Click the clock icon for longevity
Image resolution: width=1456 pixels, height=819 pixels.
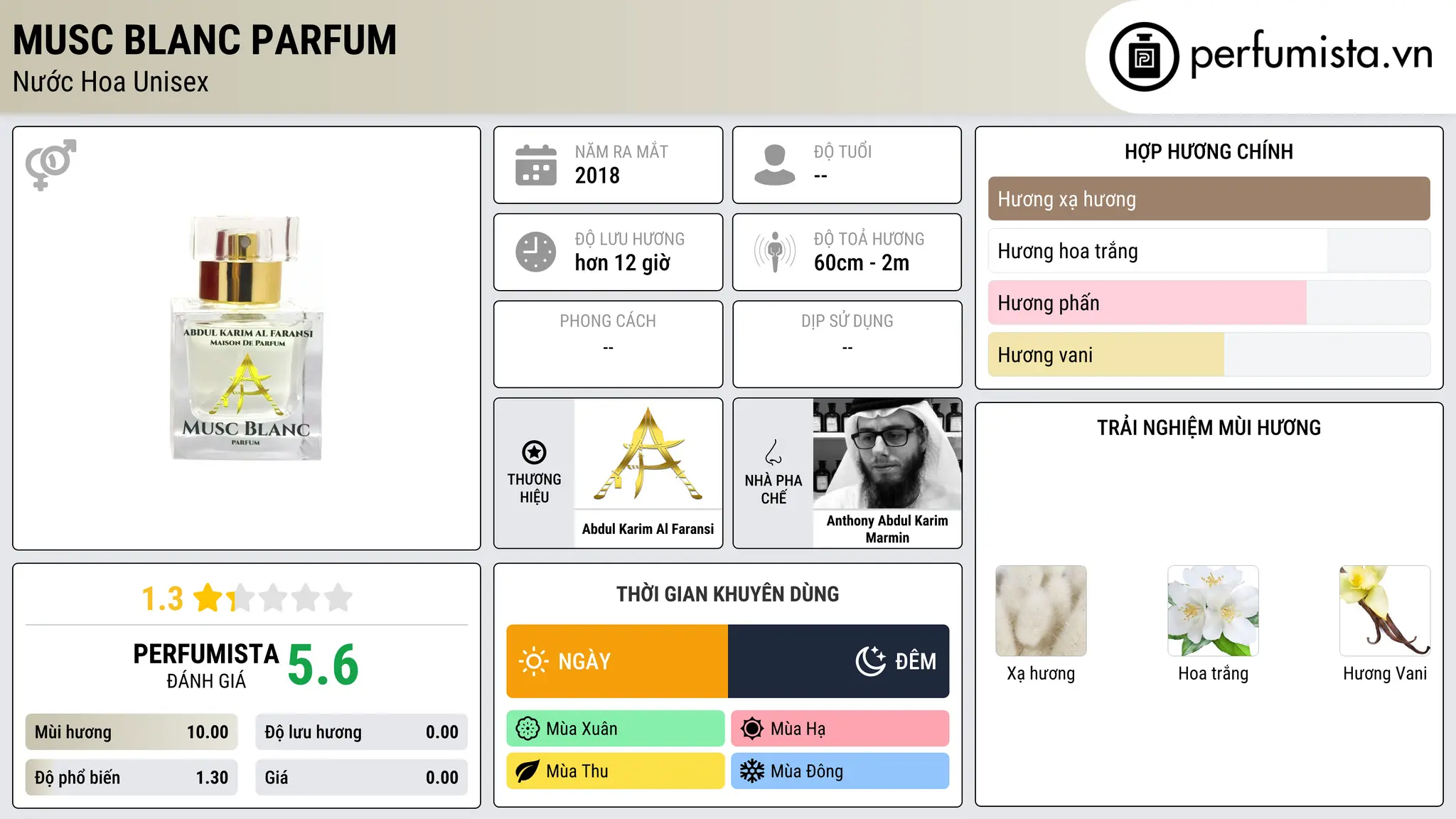coord(536,252)
